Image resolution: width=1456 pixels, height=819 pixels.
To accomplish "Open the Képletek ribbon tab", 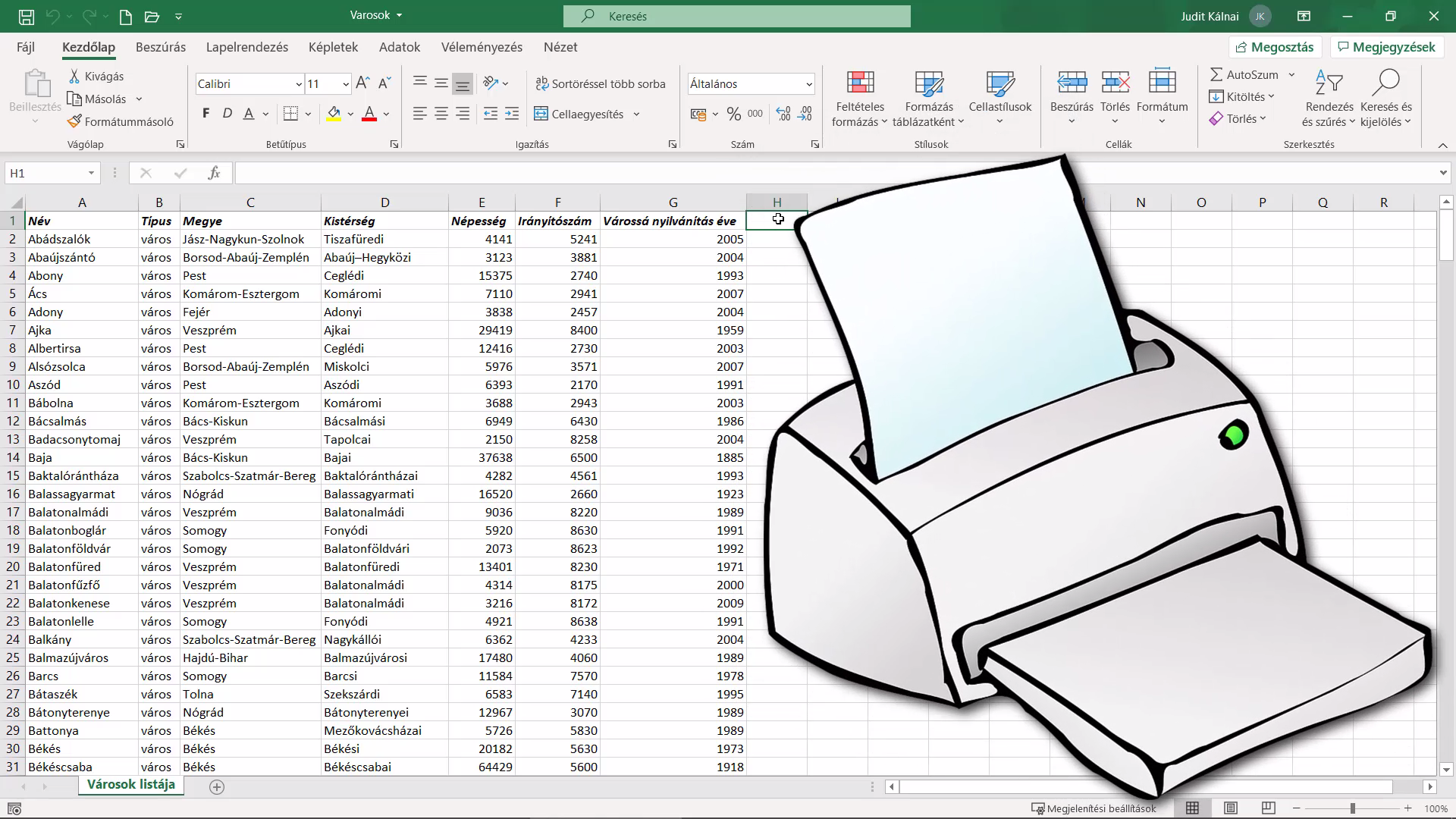I will click(x=333, y=47).
